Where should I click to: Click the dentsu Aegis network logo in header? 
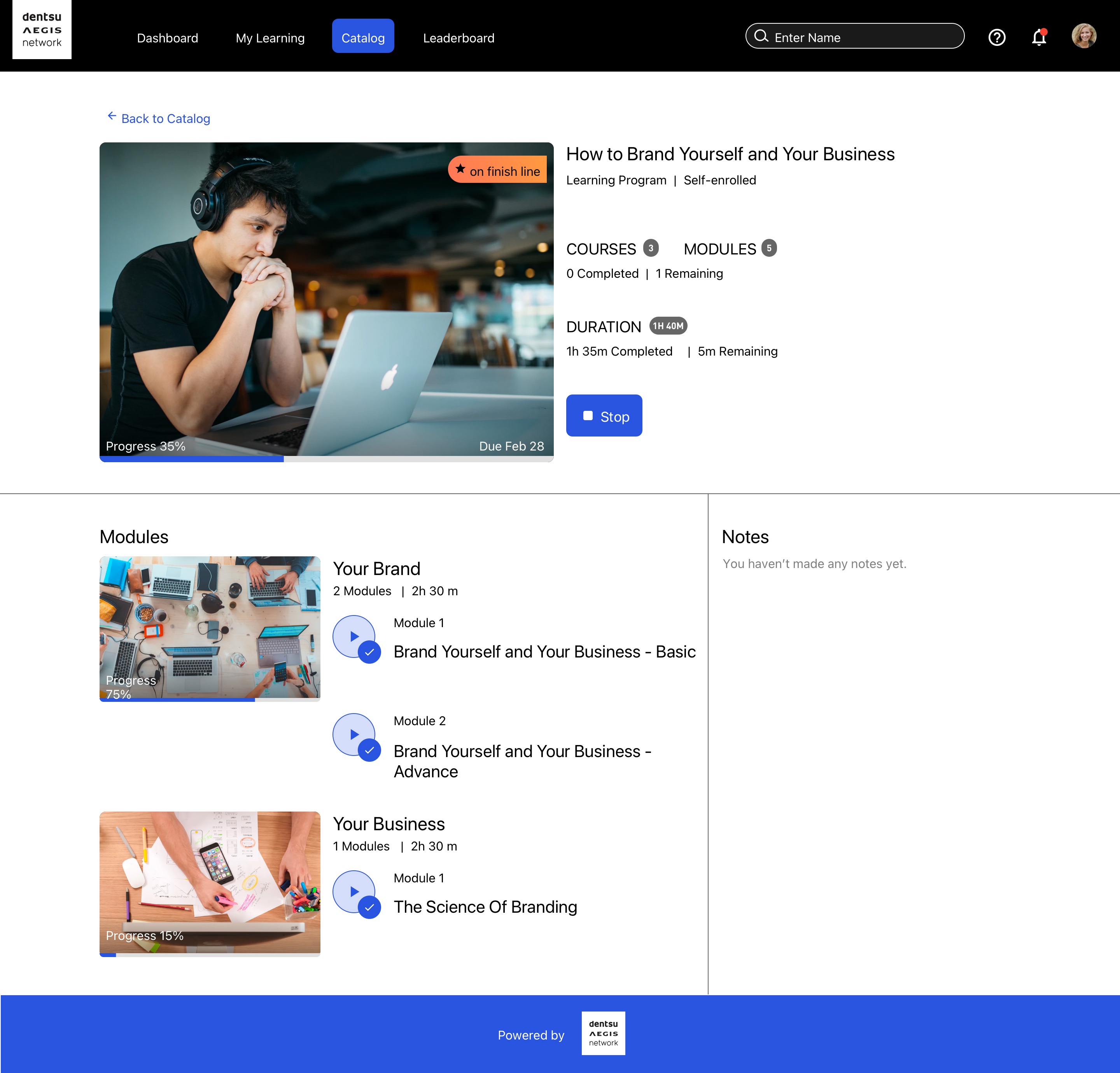pyautogui.click(x=42, y=30)
